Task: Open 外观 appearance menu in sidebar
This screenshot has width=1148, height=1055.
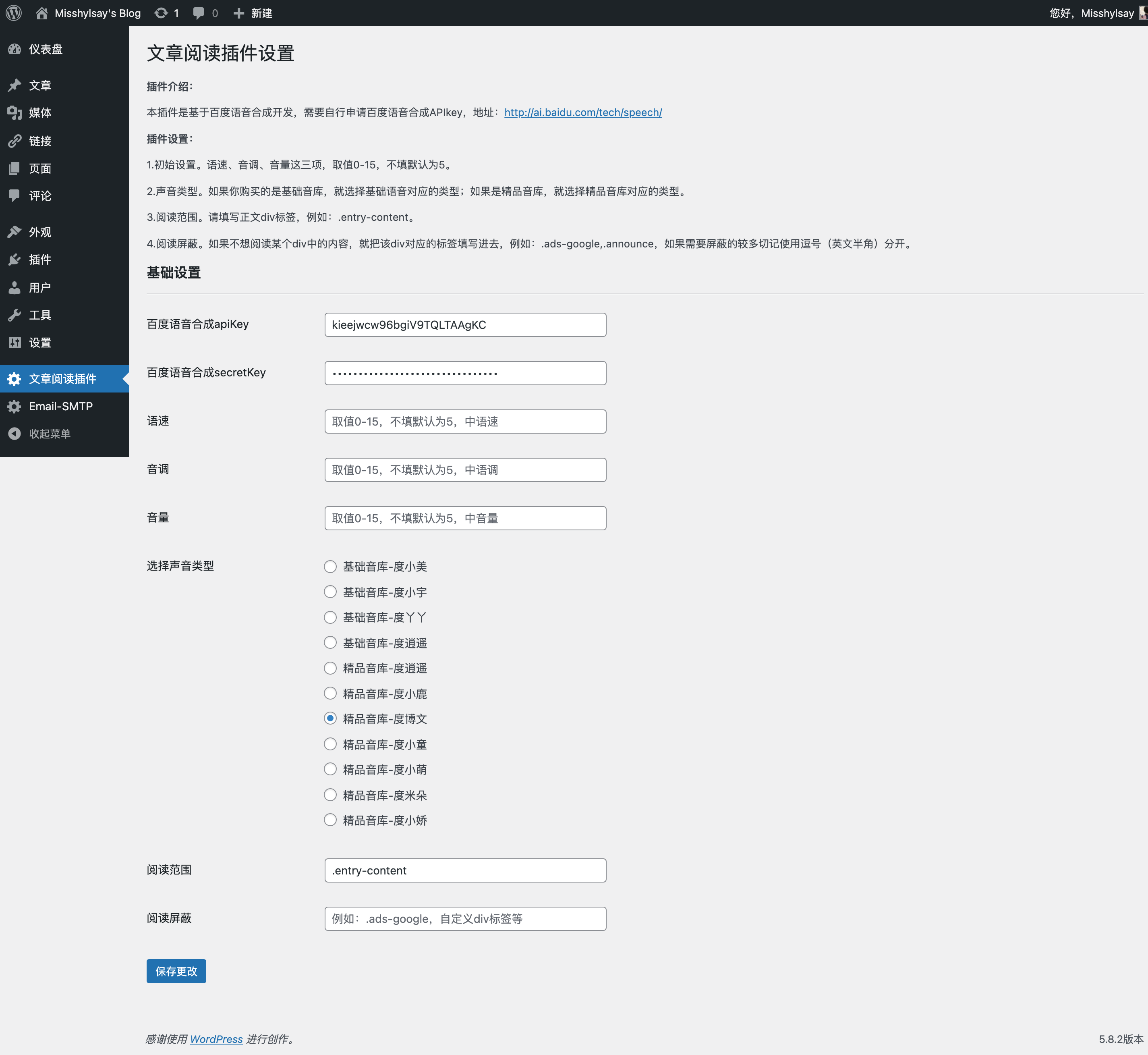Action: tap(40, 232)
